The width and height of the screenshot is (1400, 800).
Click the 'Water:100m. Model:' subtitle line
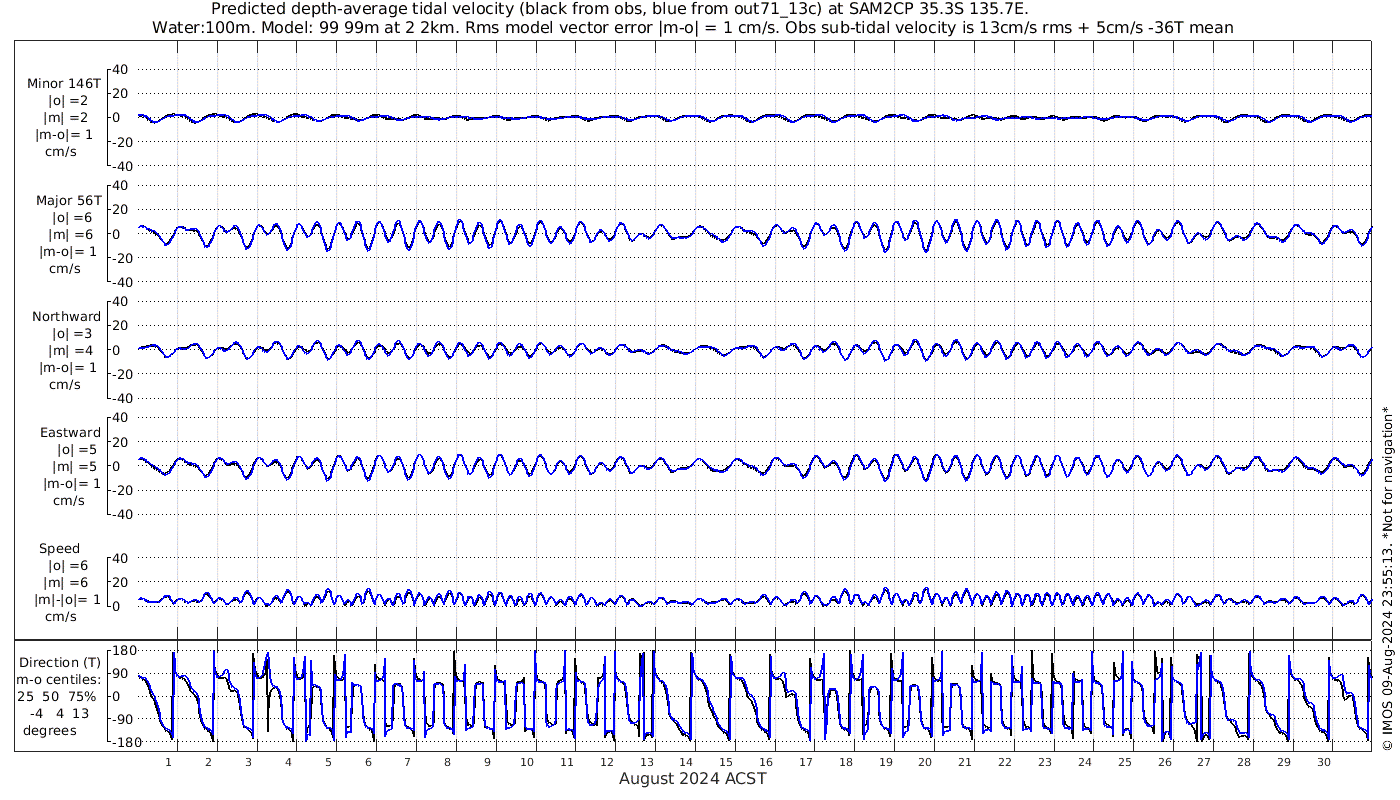click(692, 27)
